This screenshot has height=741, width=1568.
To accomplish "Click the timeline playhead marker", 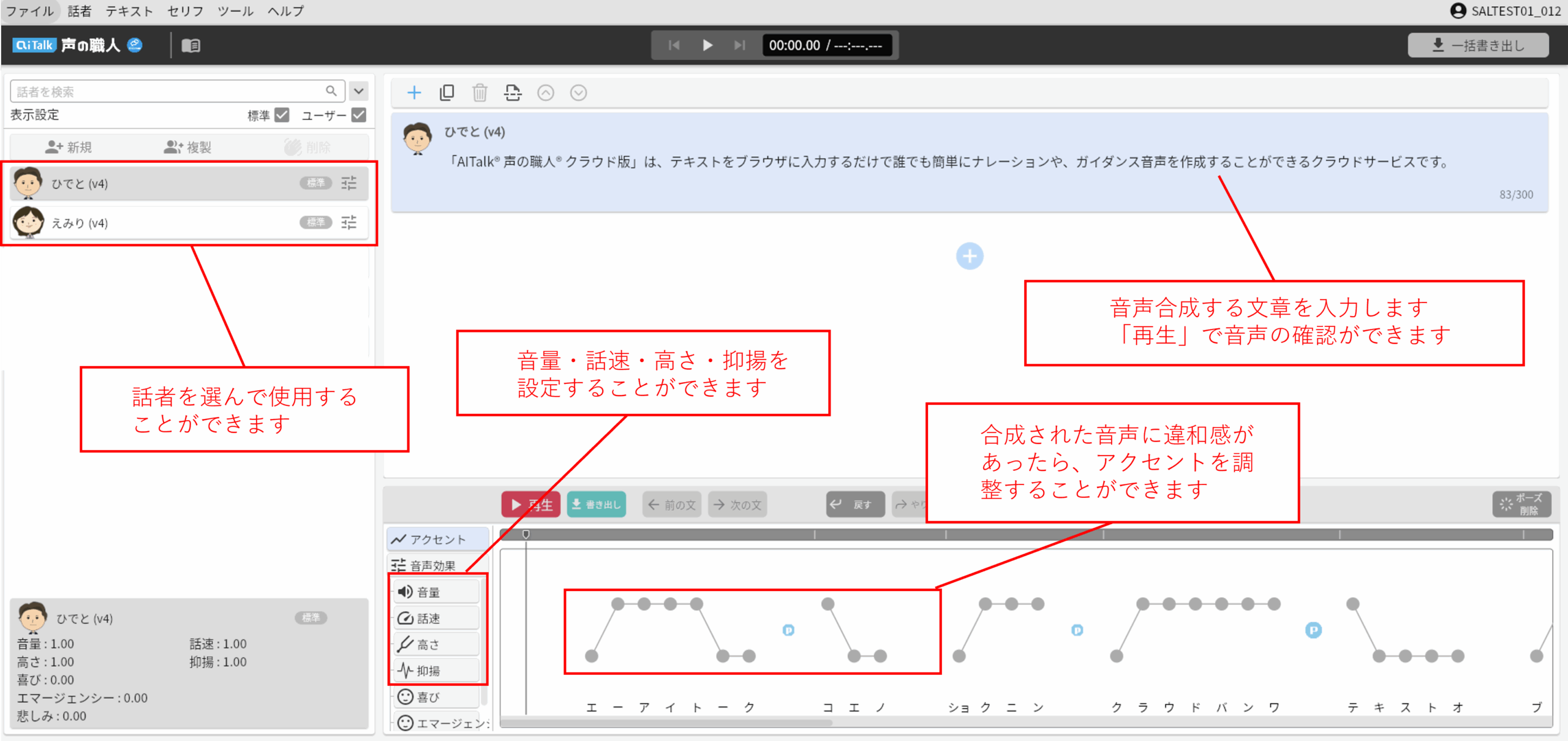I will pos(526,535).
